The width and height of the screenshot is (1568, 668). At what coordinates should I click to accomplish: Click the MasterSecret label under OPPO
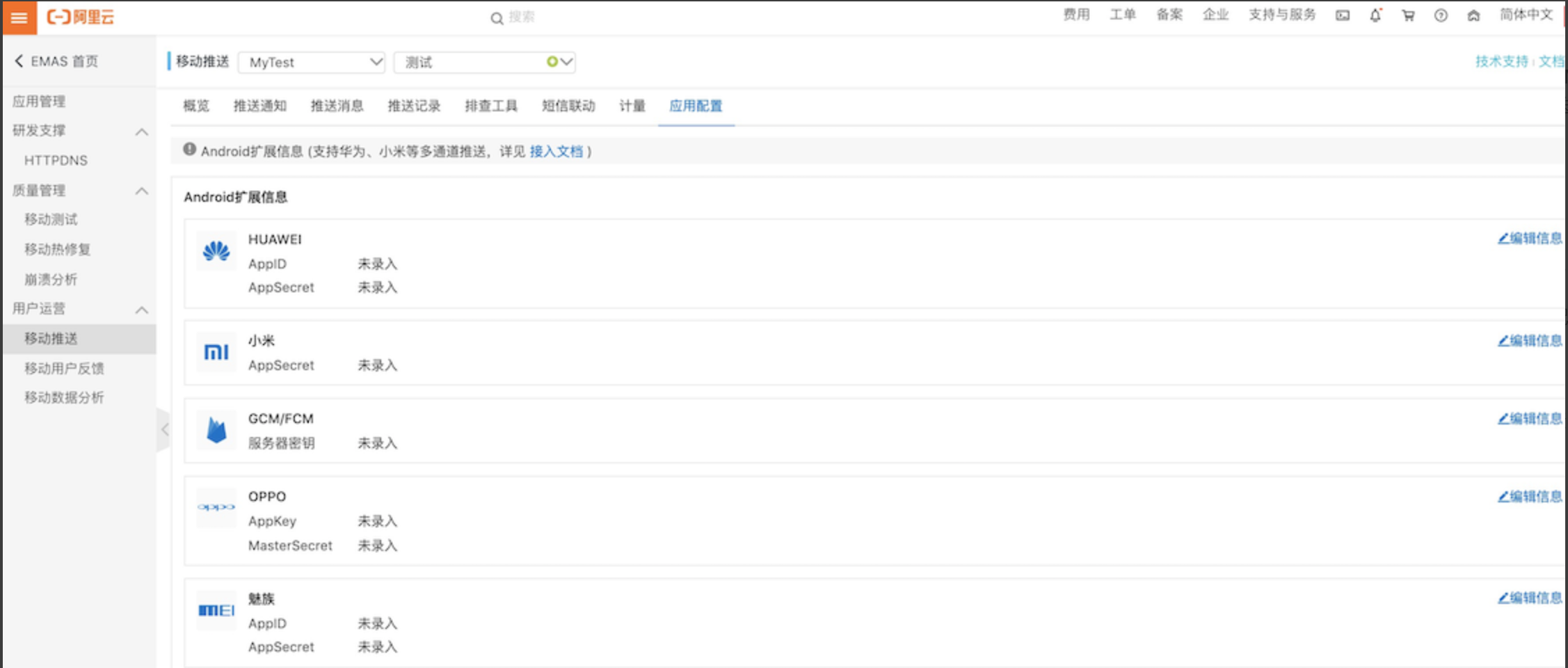click(x=290, y=546)
